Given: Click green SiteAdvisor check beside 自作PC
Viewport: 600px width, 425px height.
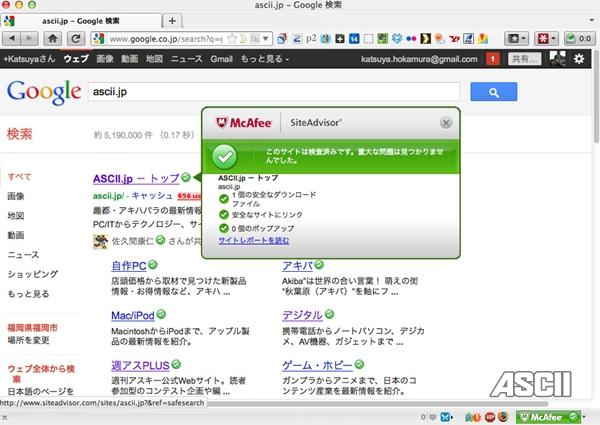Looking at the screenshot, I should click(x=153, y=265).
